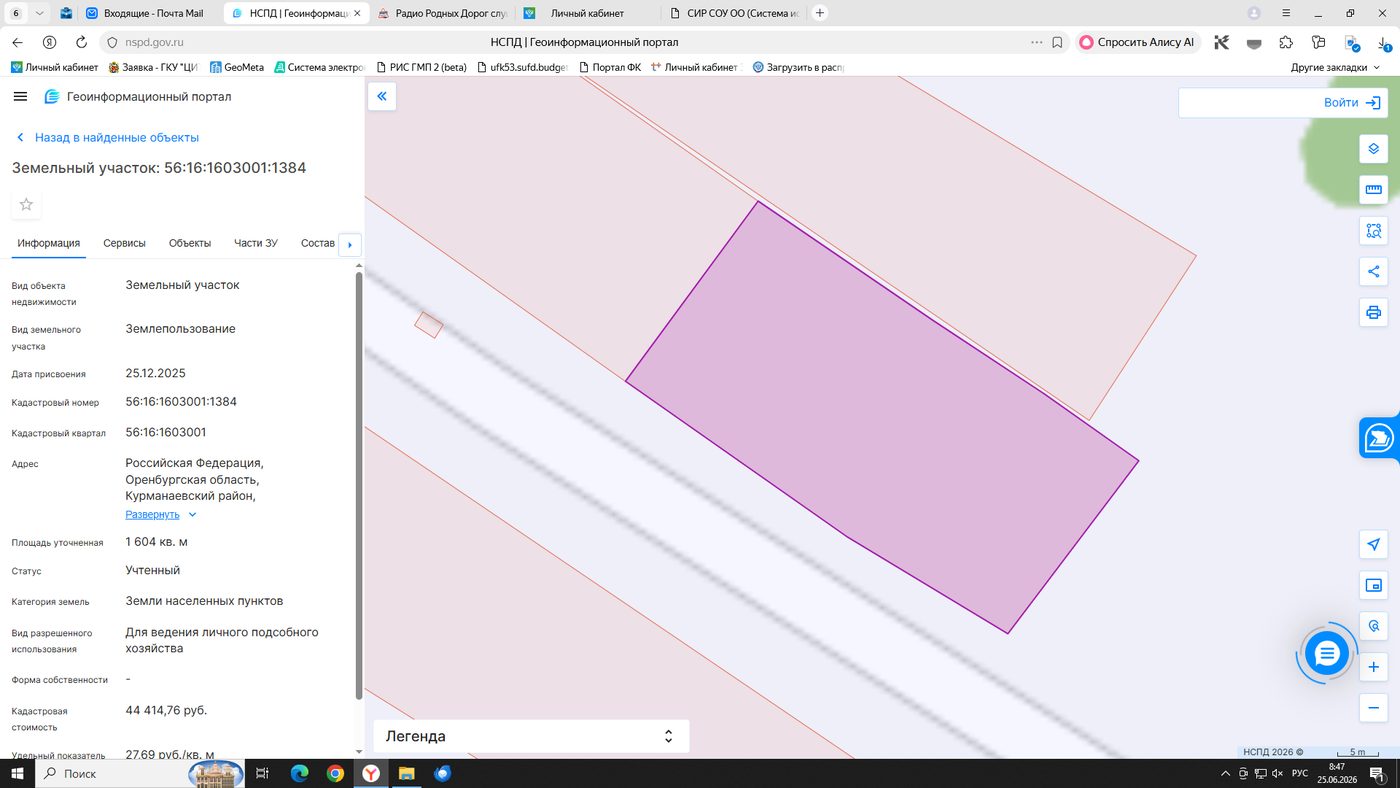Open the GeoMeta bookmark
The width and height of the screenshot is (1400, 788).
point(237,67)
